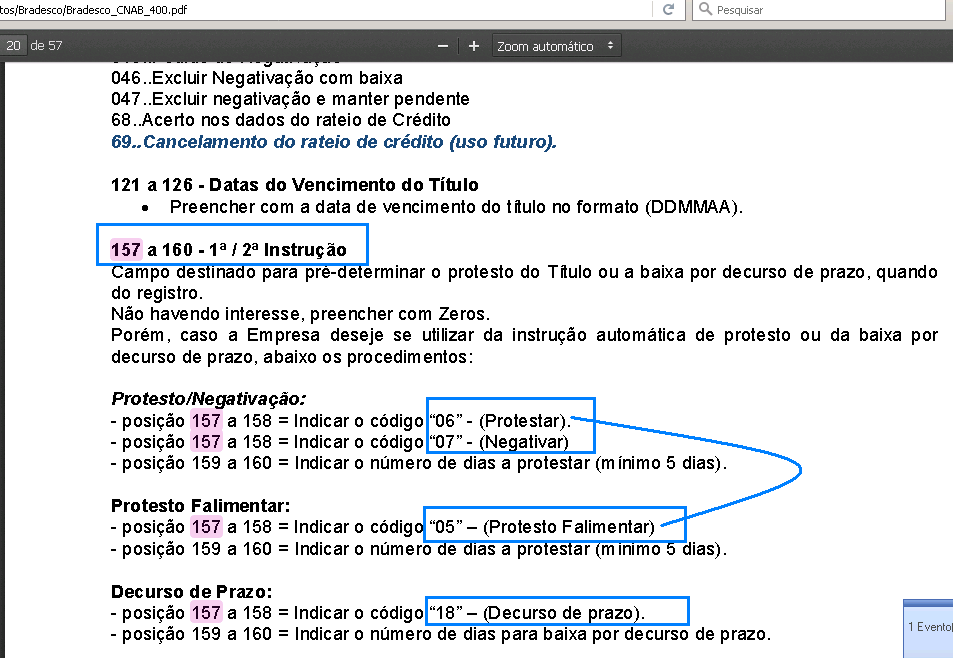Open the "Zoom automático" zoom dropdown
The width and height of the screenshot is (953, 658).
[x=556, y=46]
